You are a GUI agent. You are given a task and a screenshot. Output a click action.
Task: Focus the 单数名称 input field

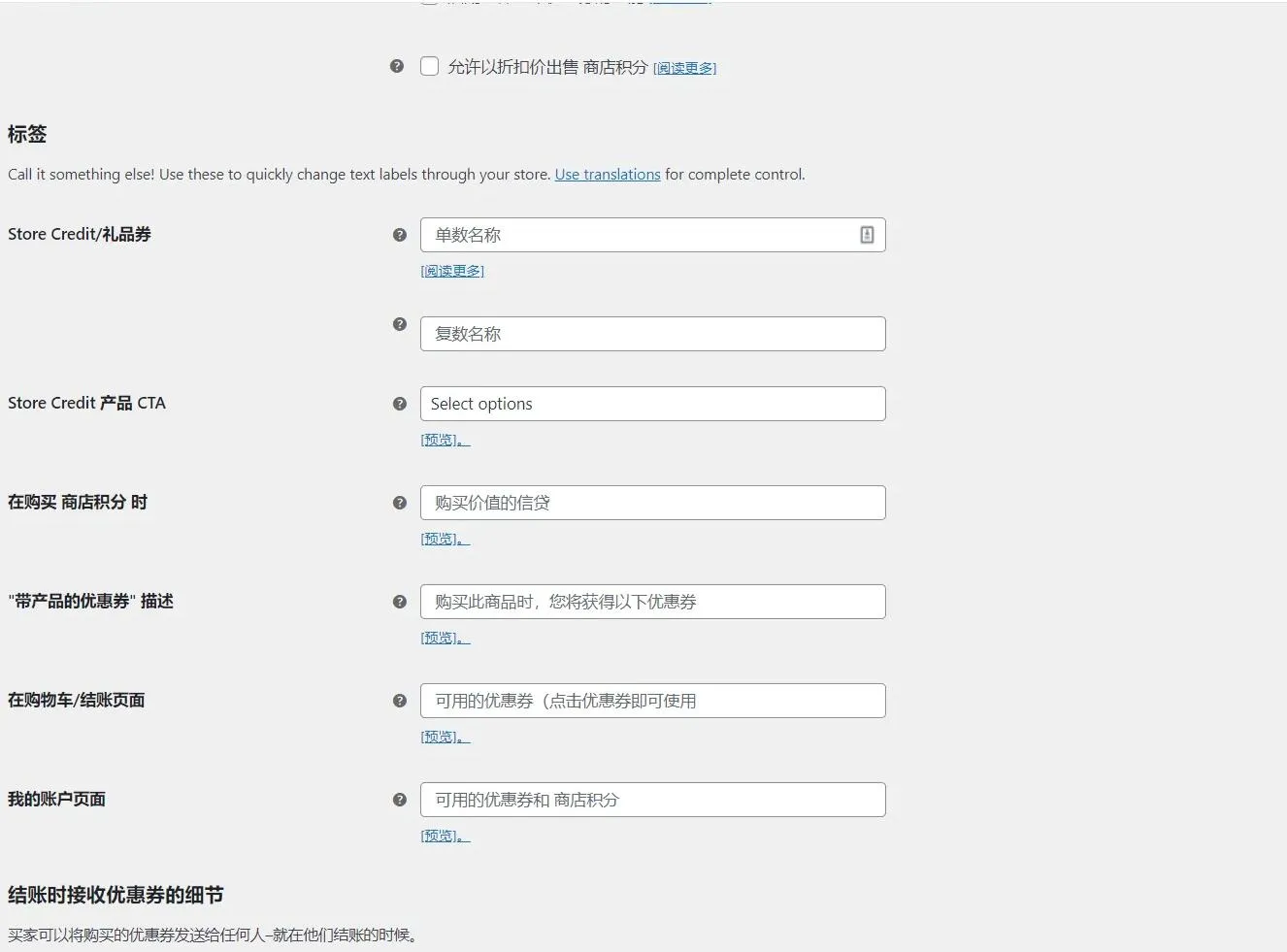coord(652,235)
